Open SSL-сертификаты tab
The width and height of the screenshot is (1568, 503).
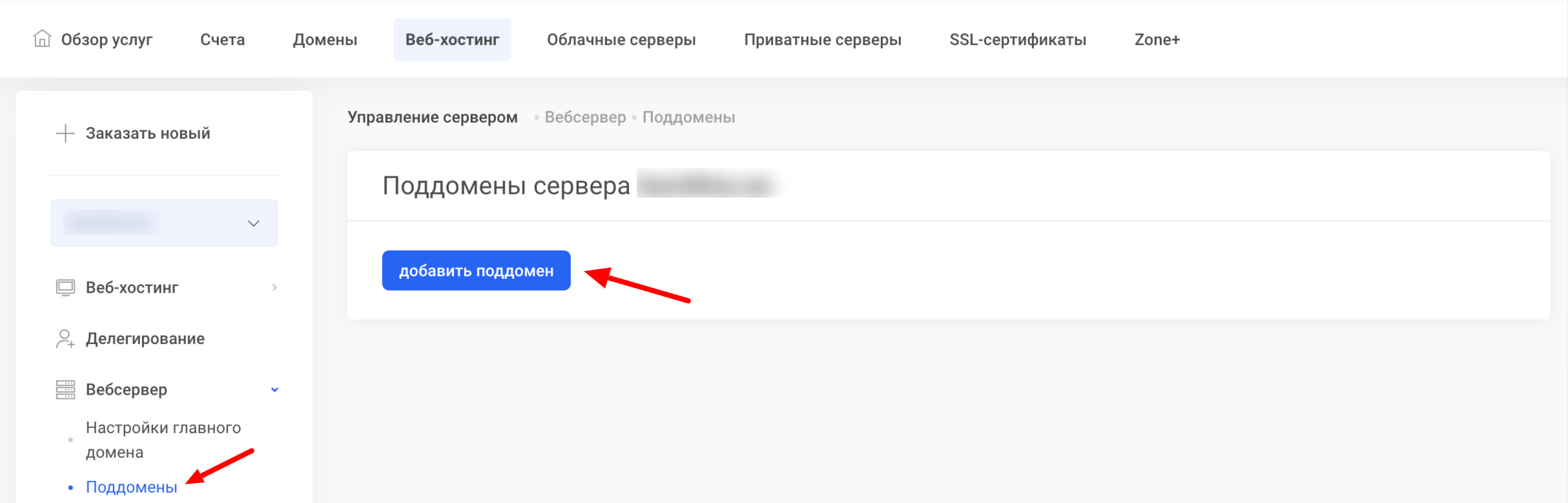click(x=1018, y=39)
